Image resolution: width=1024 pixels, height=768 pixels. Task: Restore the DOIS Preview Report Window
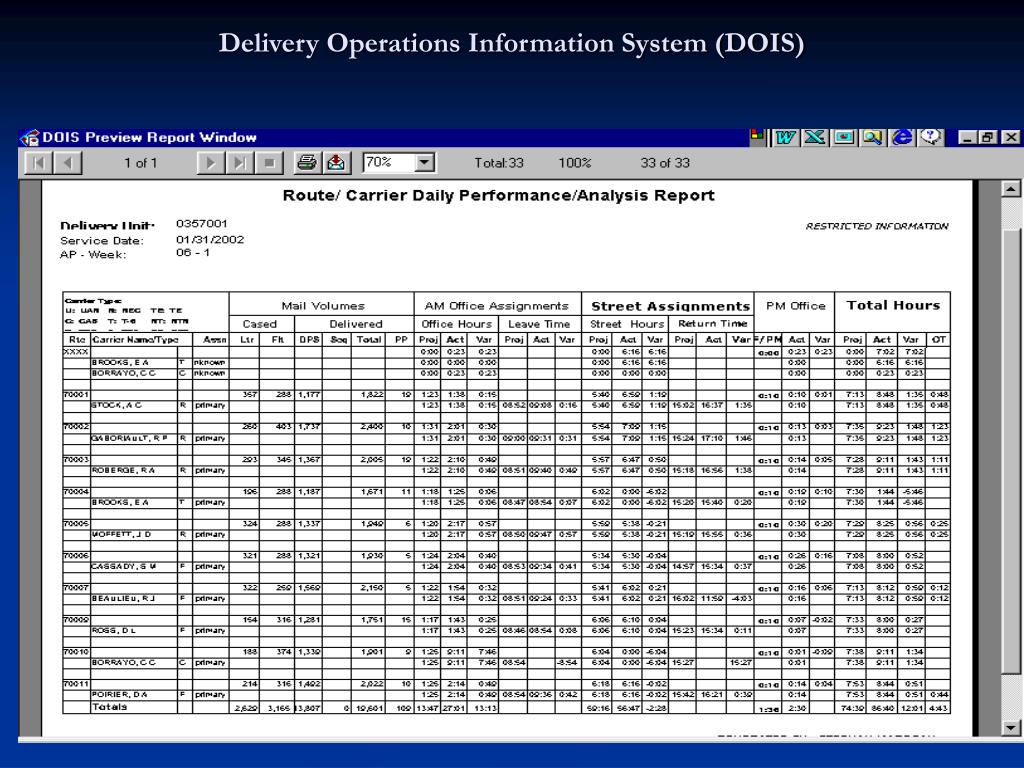pos(989,137)
